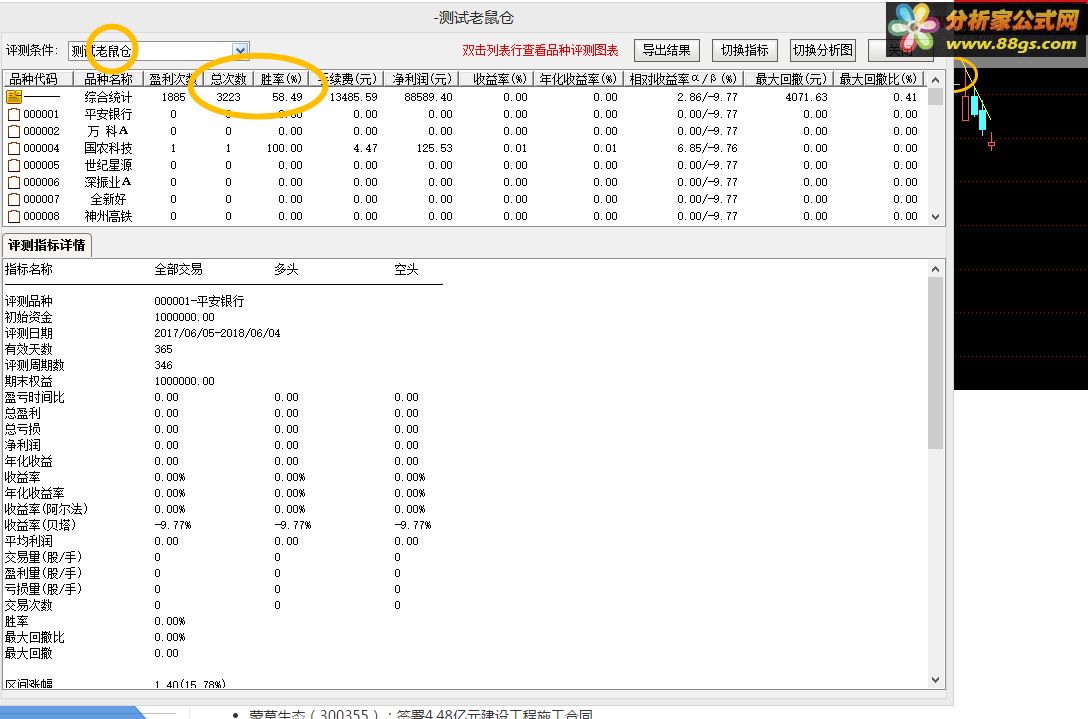Sort by 总次数 column header
Viewport: 1088px width, 719px height.
tap(228, 79)
